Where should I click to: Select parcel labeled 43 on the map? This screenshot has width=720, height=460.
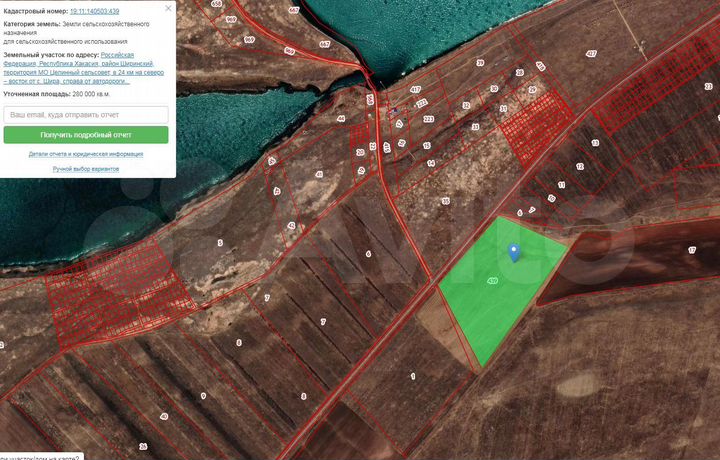tap(277, 191)
